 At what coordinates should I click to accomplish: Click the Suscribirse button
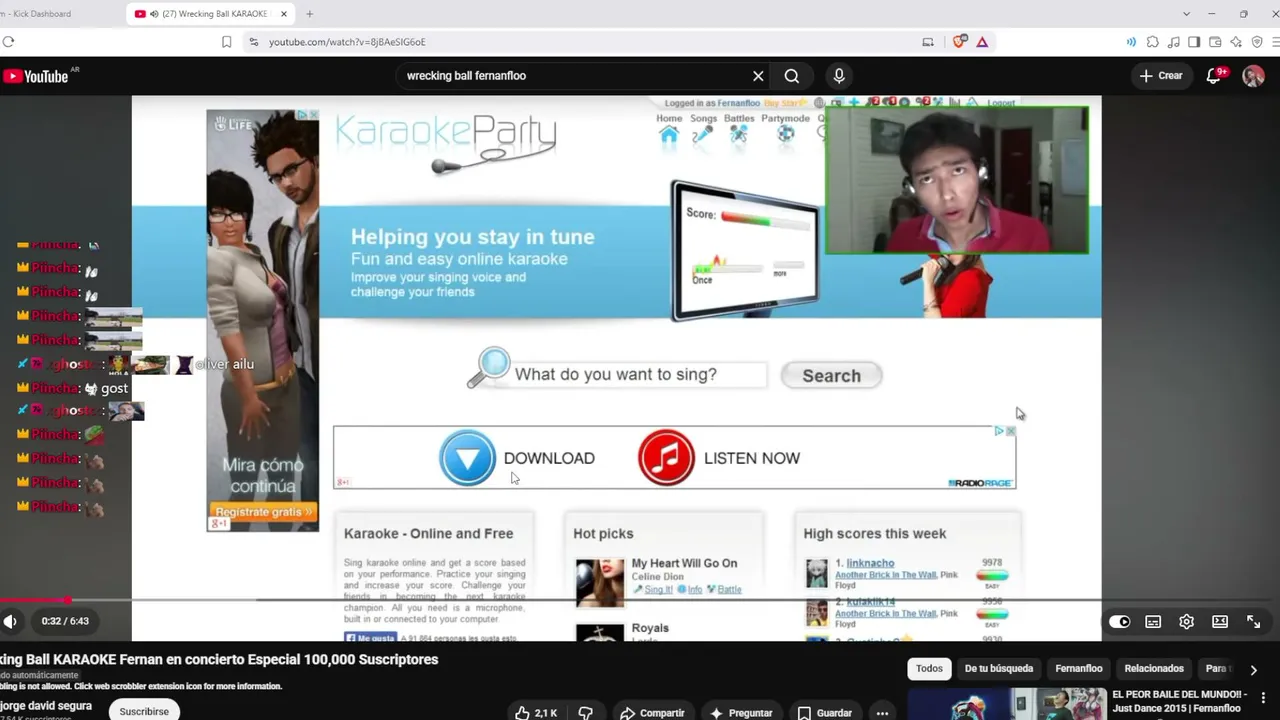[144, 711]
